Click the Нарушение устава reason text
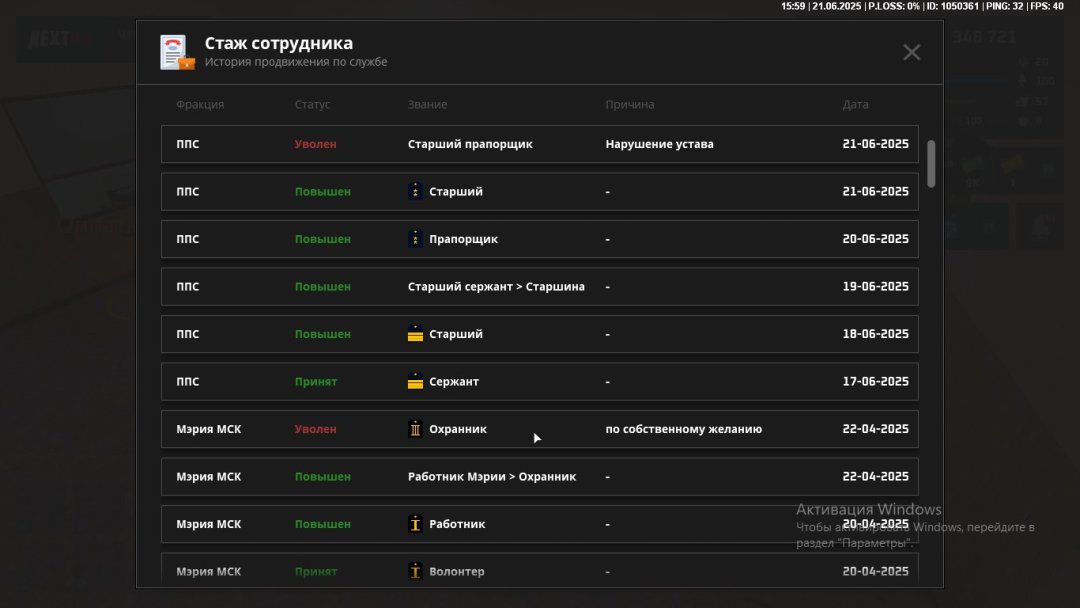 pos(659,144)
